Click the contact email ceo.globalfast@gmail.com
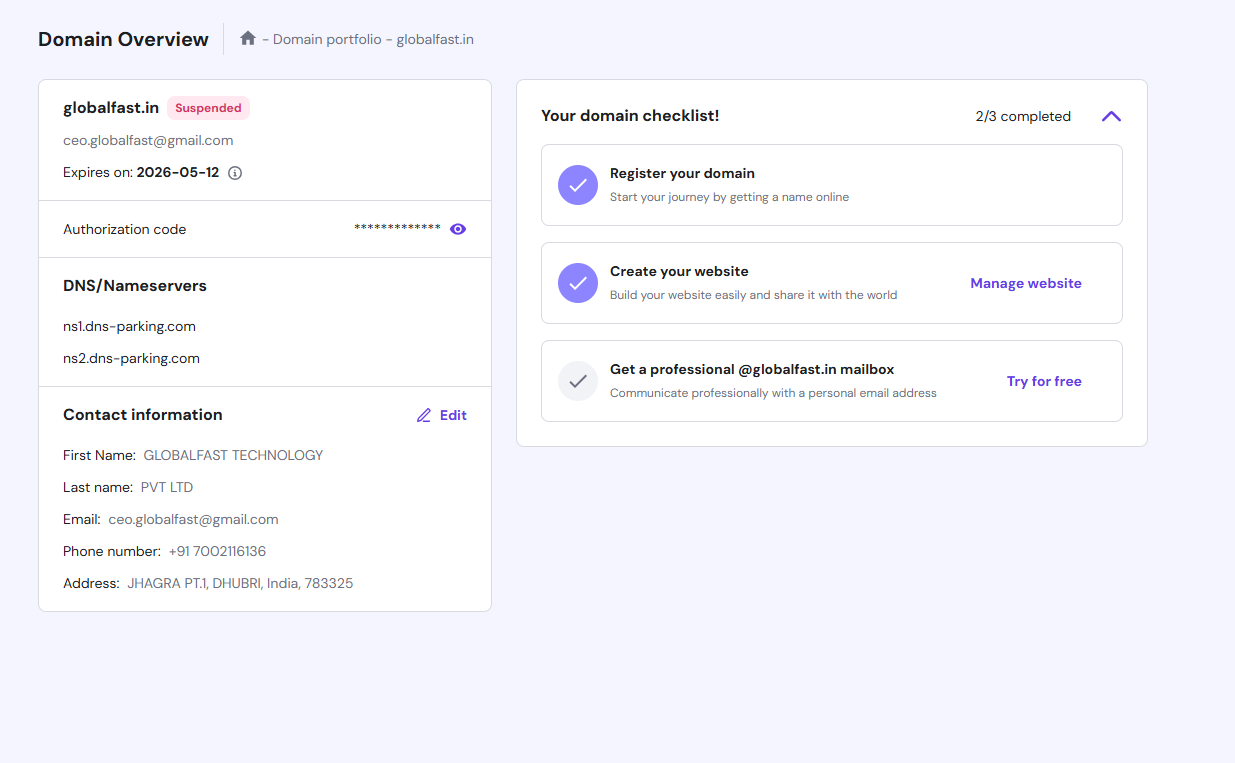This screenshot has height=763, width=1235. [x=193, y=519]
